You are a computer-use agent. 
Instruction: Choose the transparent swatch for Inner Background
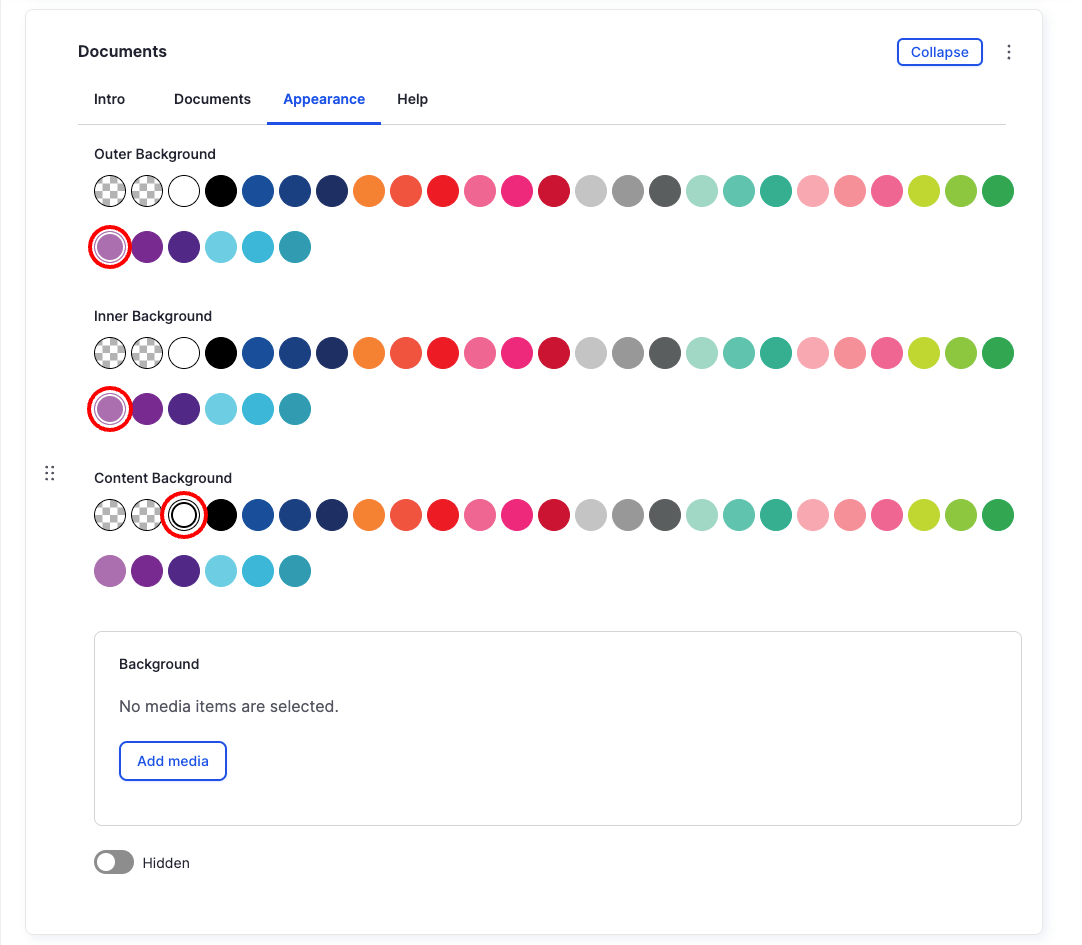(110, 352)
